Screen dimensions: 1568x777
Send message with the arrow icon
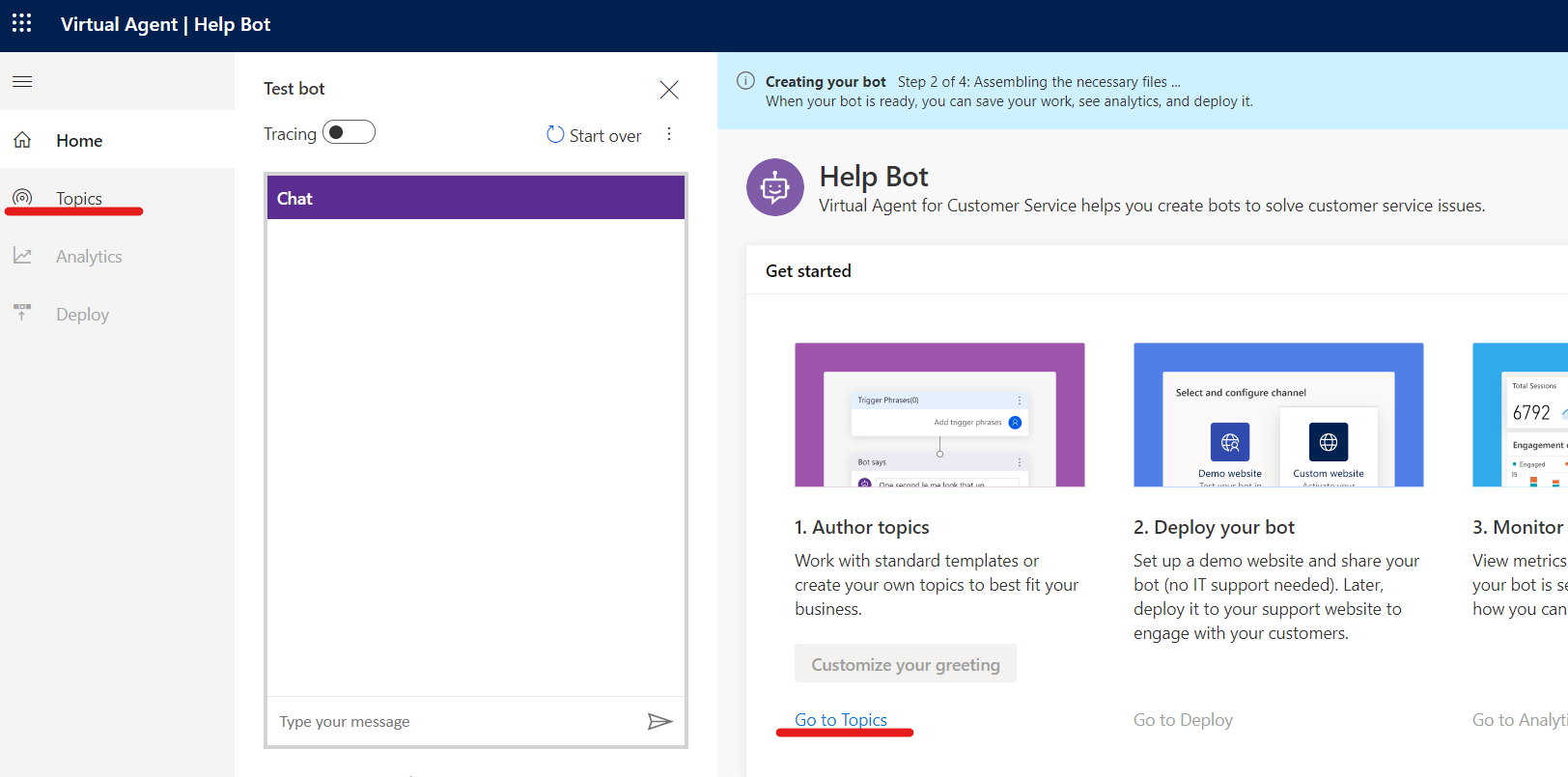click(660, 721)
